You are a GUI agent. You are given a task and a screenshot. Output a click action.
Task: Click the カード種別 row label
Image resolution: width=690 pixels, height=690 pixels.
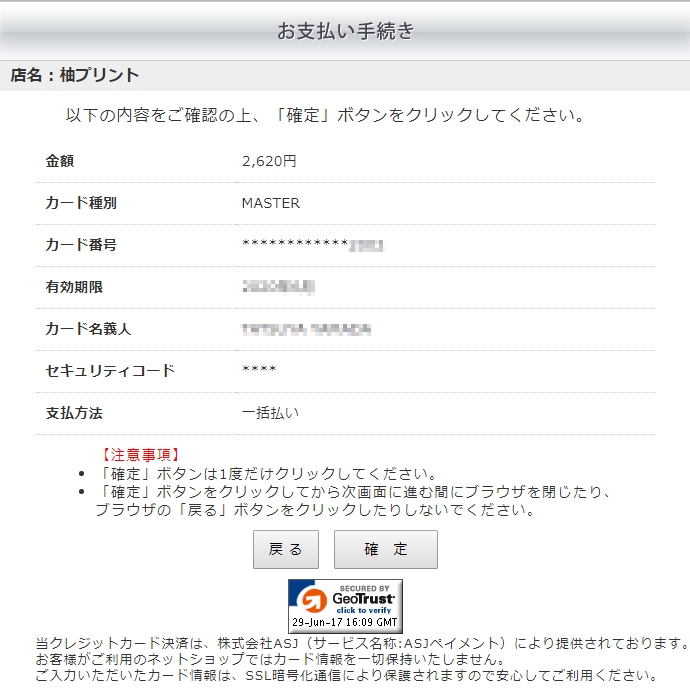(x=81, y=203)
